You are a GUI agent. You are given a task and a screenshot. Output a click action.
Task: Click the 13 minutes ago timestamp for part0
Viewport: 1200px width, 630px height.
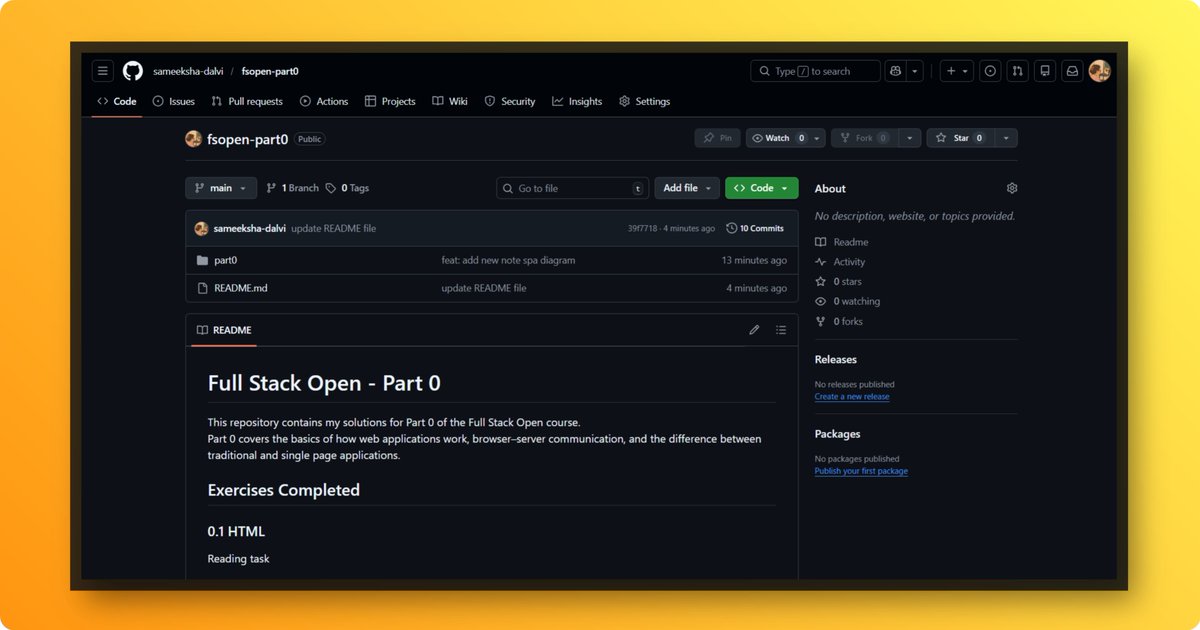coord(754,260)
